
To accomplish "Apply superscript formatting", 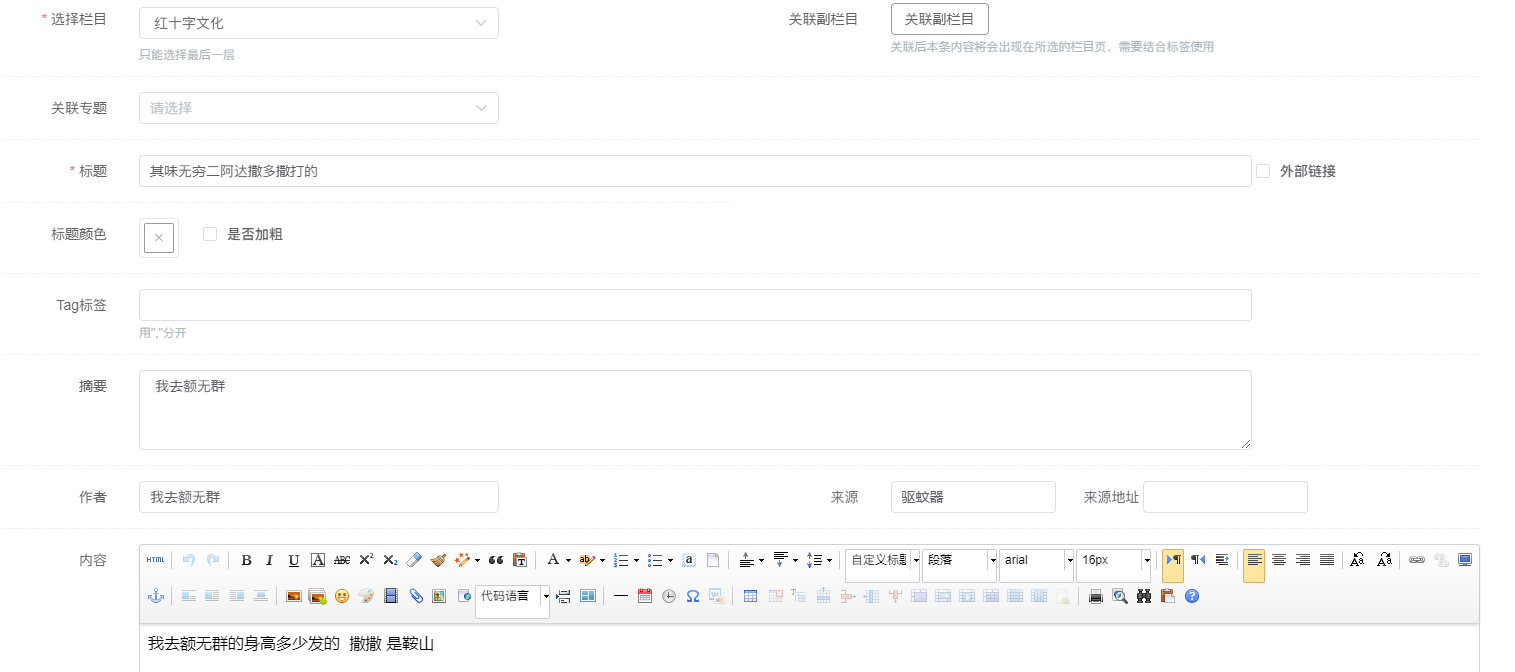I will click(366, 560).
